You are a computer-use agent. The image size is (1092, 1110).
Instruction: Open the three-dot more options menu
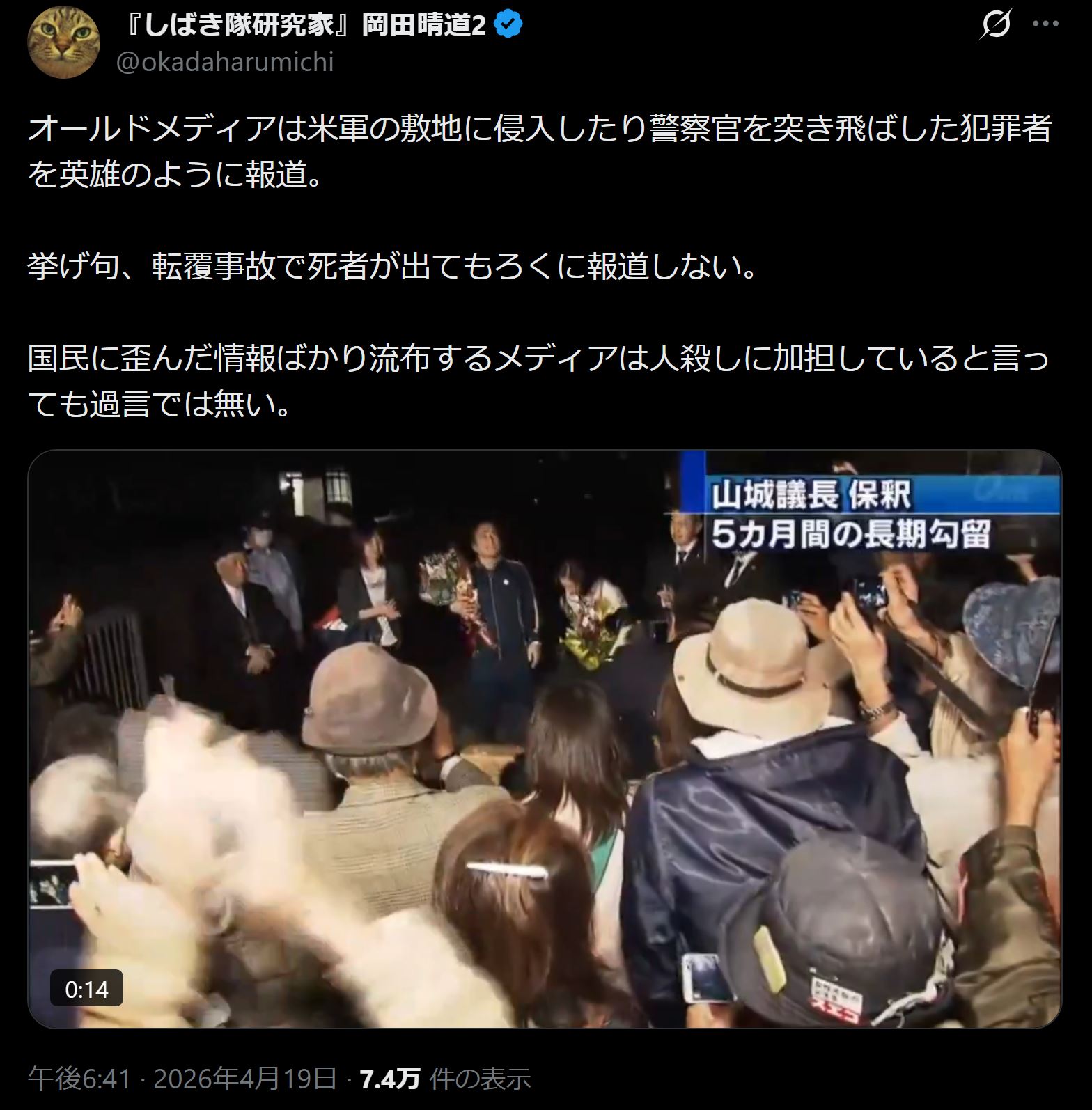click(x=1045, y=24)
